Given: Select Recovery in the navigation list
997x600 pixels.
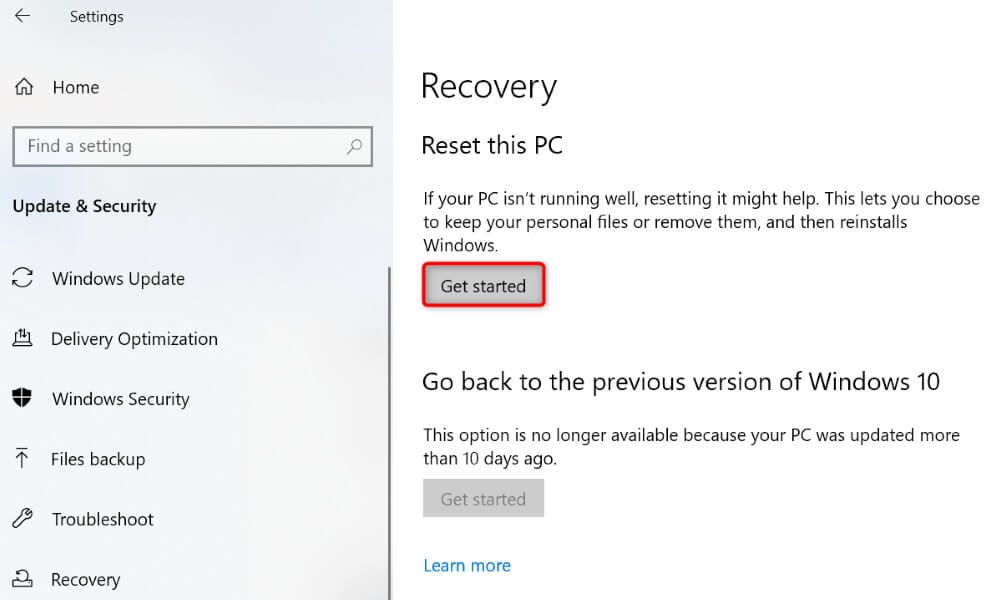Looking at the screenshot, I should 86,578.
